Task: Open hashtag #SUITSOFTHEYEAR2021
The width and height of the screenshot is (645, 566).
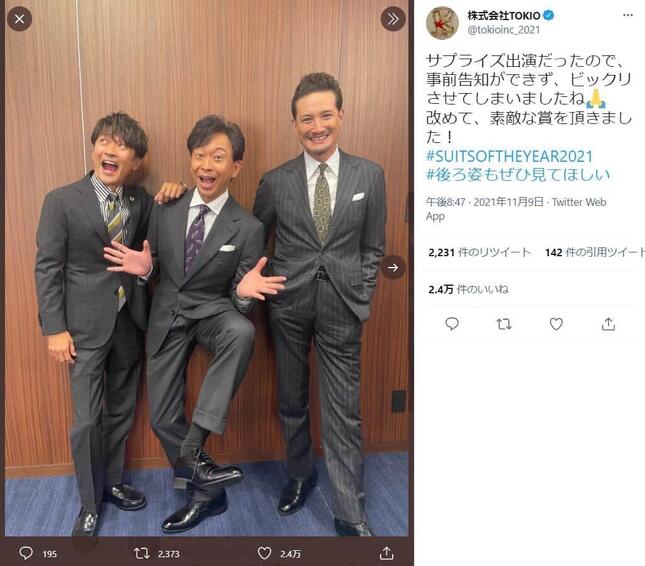Action: (x=509, y=156)
